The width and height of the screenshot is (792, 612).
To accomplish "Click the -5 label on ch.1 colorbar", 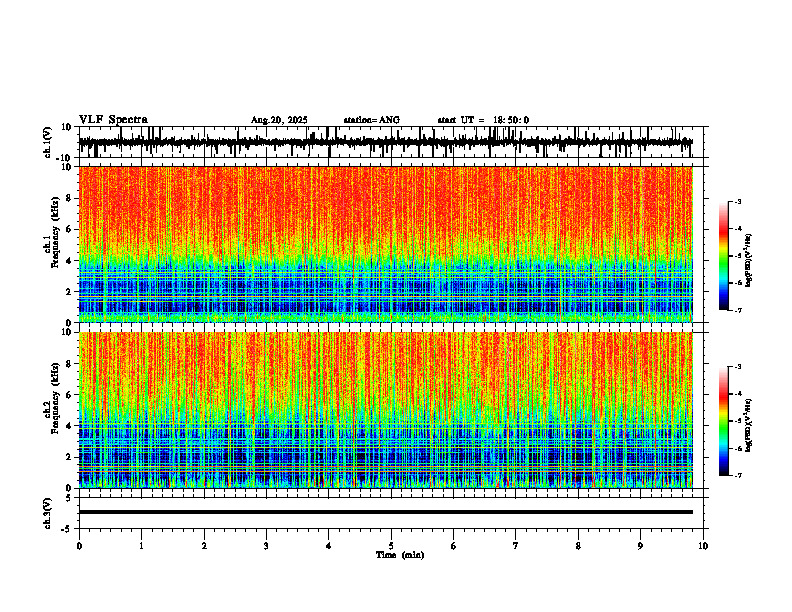I will point(737,256).
